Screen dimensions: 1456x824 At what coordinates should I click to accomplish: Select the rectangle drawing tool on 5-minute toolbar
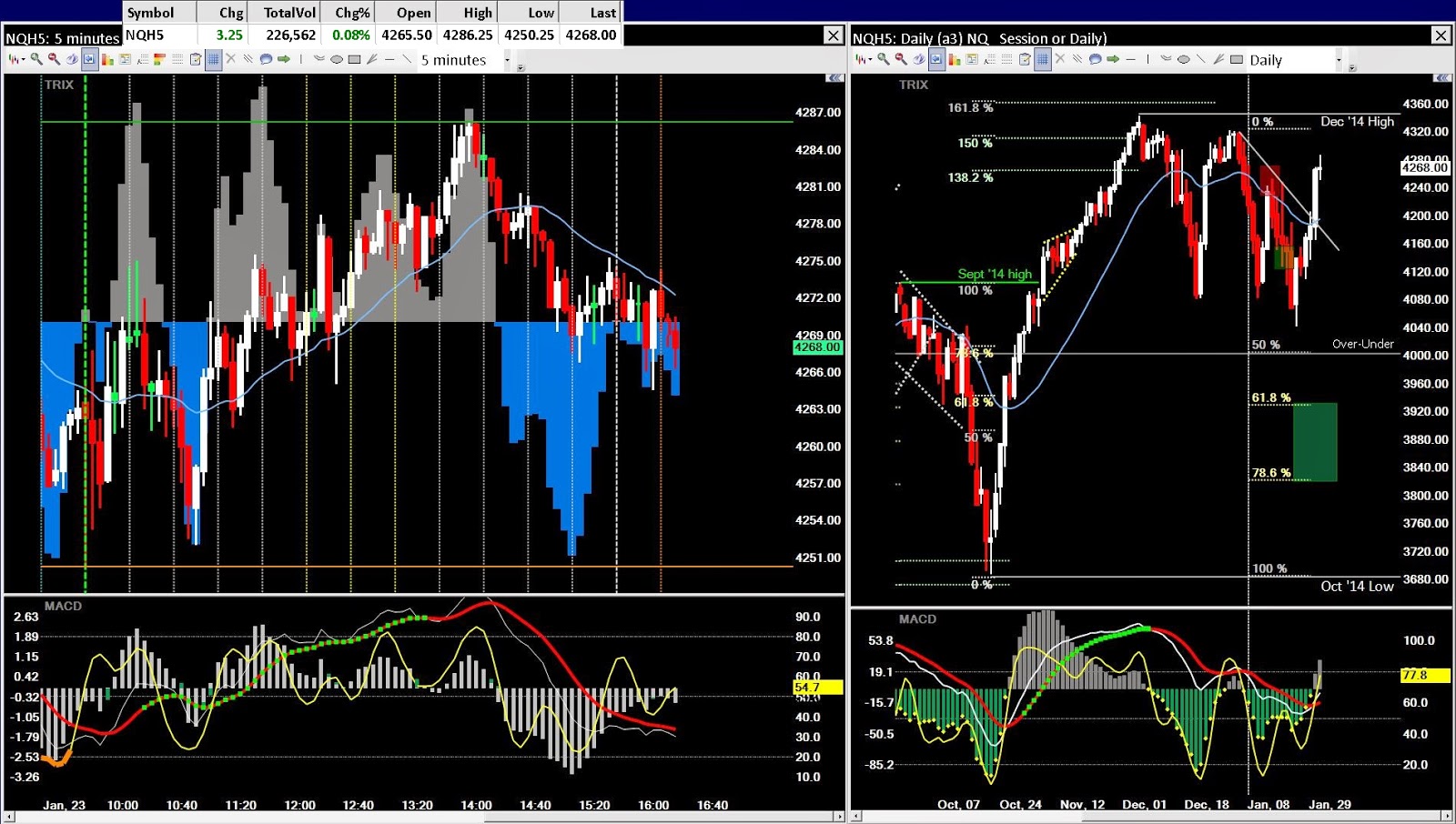point(355,59)
